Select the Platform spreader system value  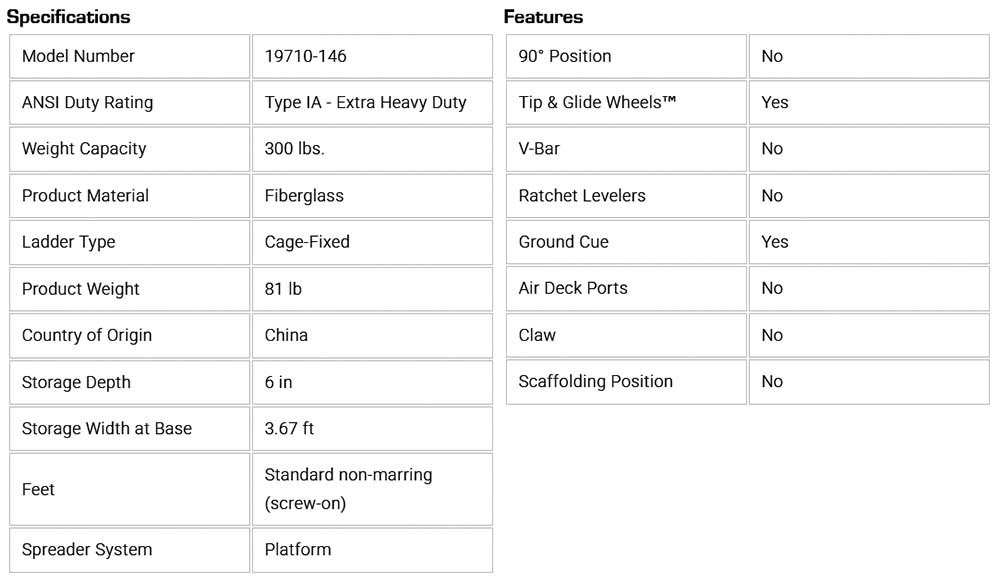point(298,549)
